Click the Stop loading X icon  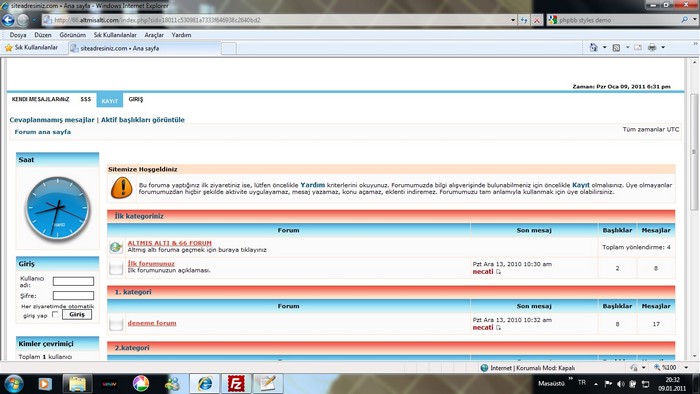[x=537, y=20]
